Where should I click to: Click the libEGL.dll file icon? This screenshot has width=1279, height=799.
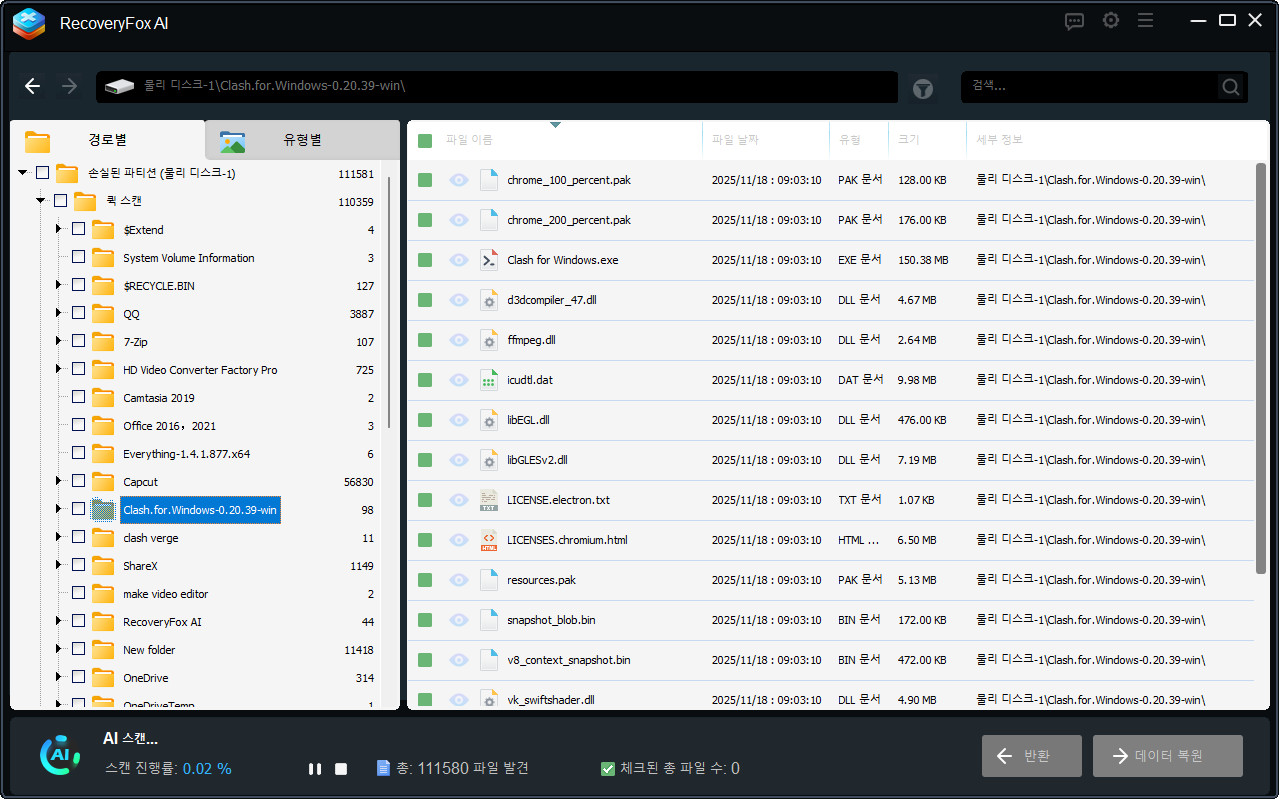click(488, 420)
